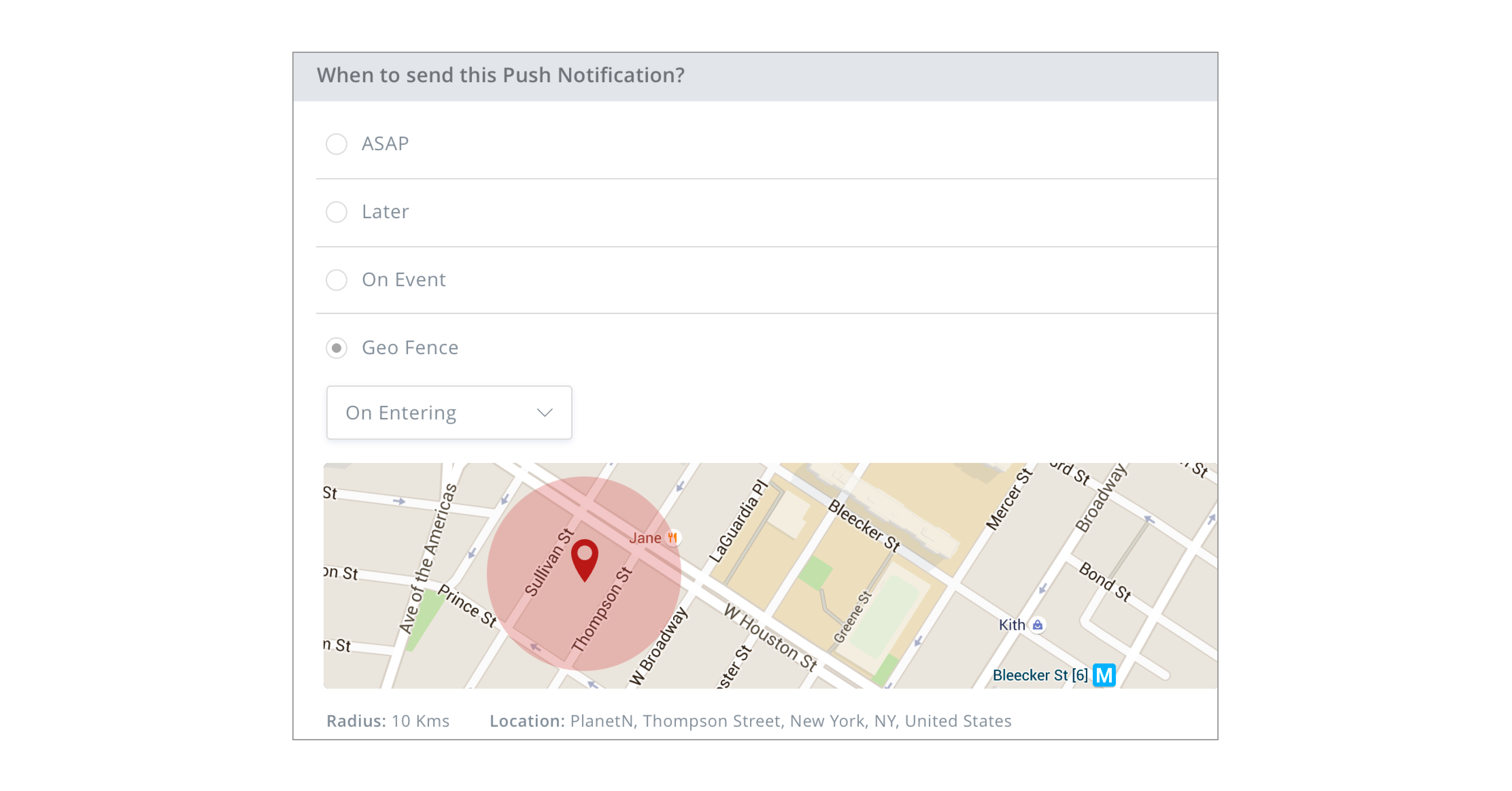The width and height of the screenshot is (1512, 791).
Task: Click the Radius: 10 Kms label
Action: pos(389,720)
